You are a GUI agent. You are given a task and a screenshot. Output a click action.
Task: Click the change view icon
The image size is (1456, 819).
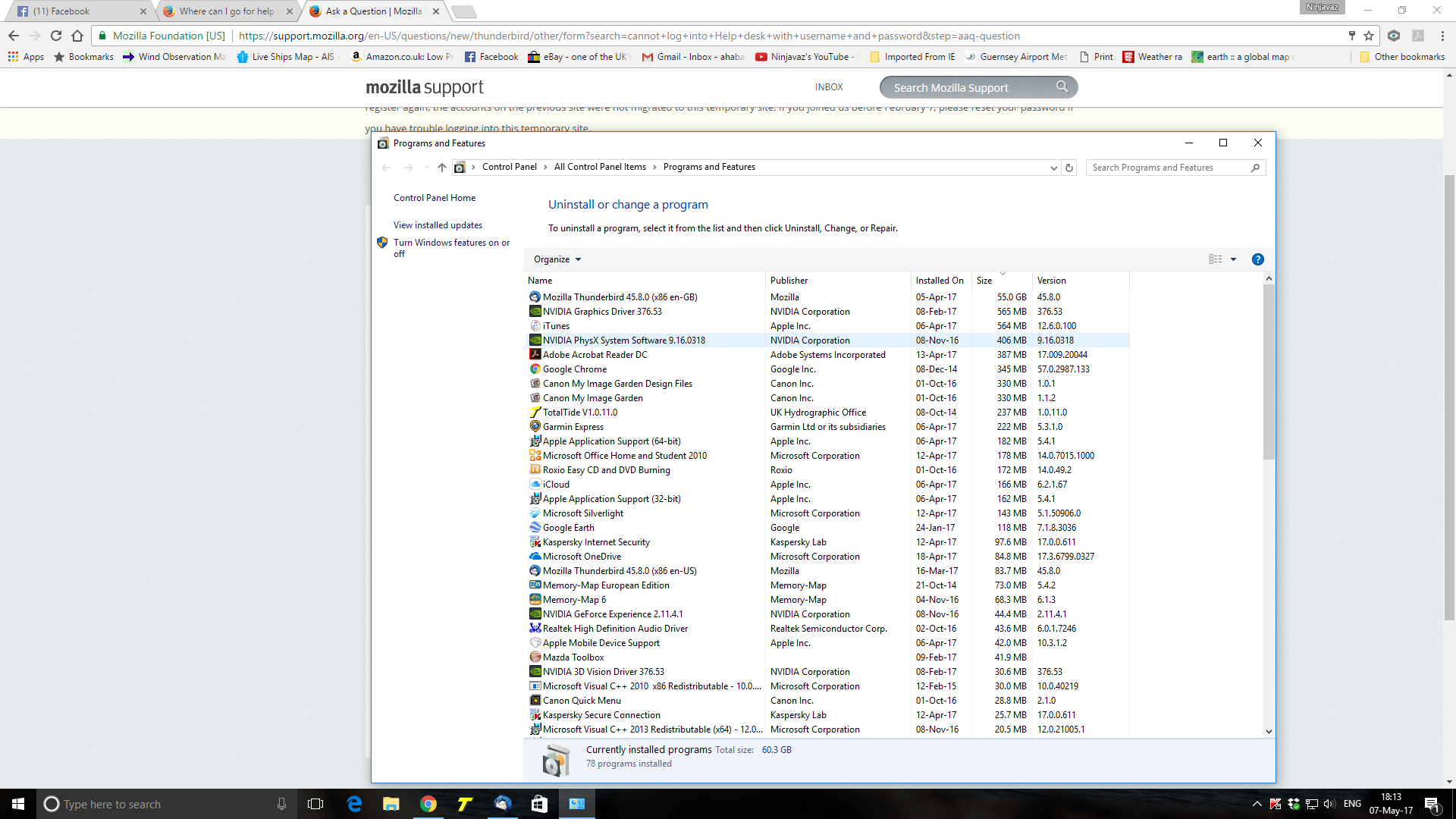(x=1215, y=259)
